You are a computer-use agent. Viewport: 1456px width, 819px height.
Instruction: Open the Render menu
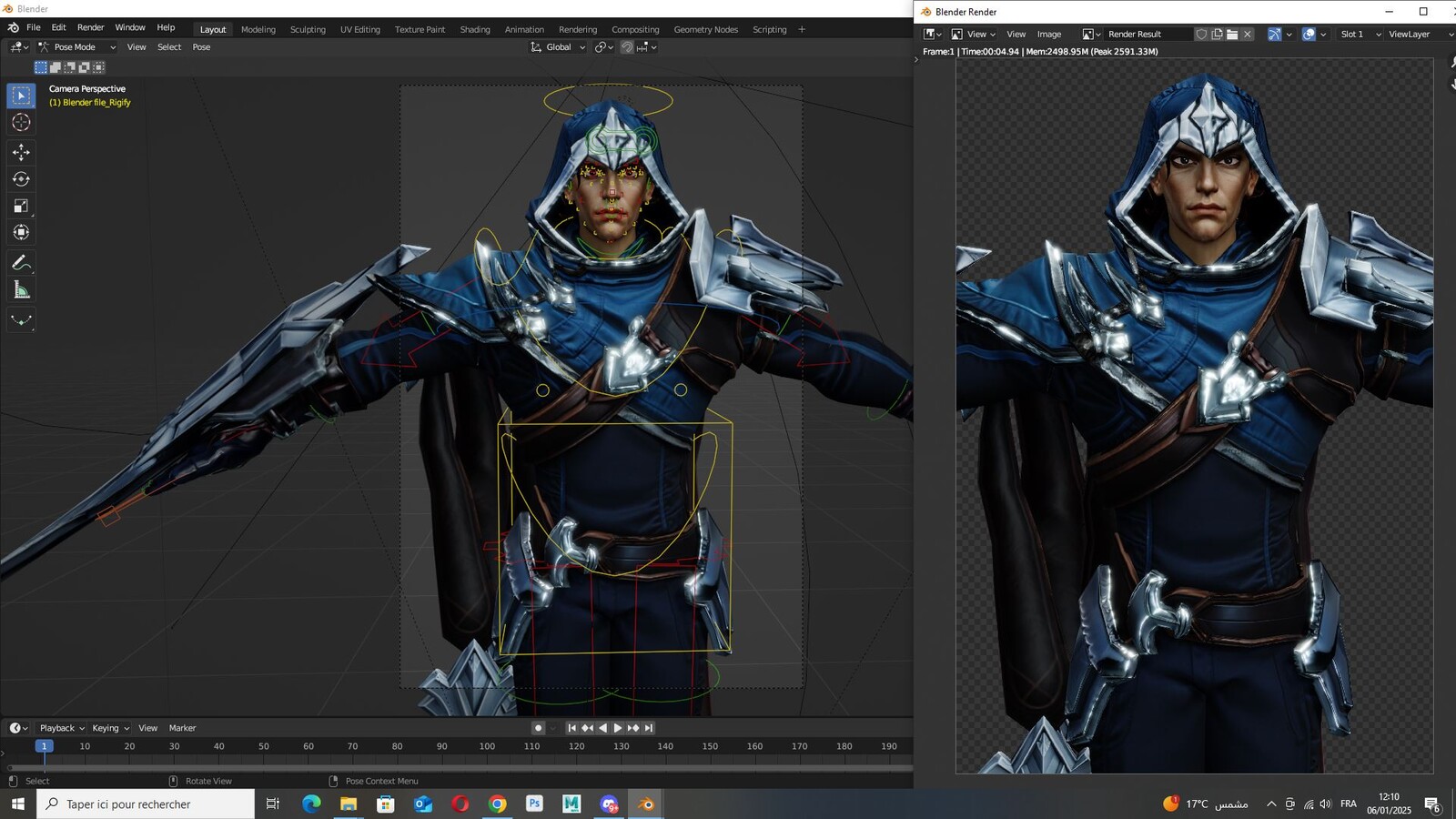[x=90, y=28]
